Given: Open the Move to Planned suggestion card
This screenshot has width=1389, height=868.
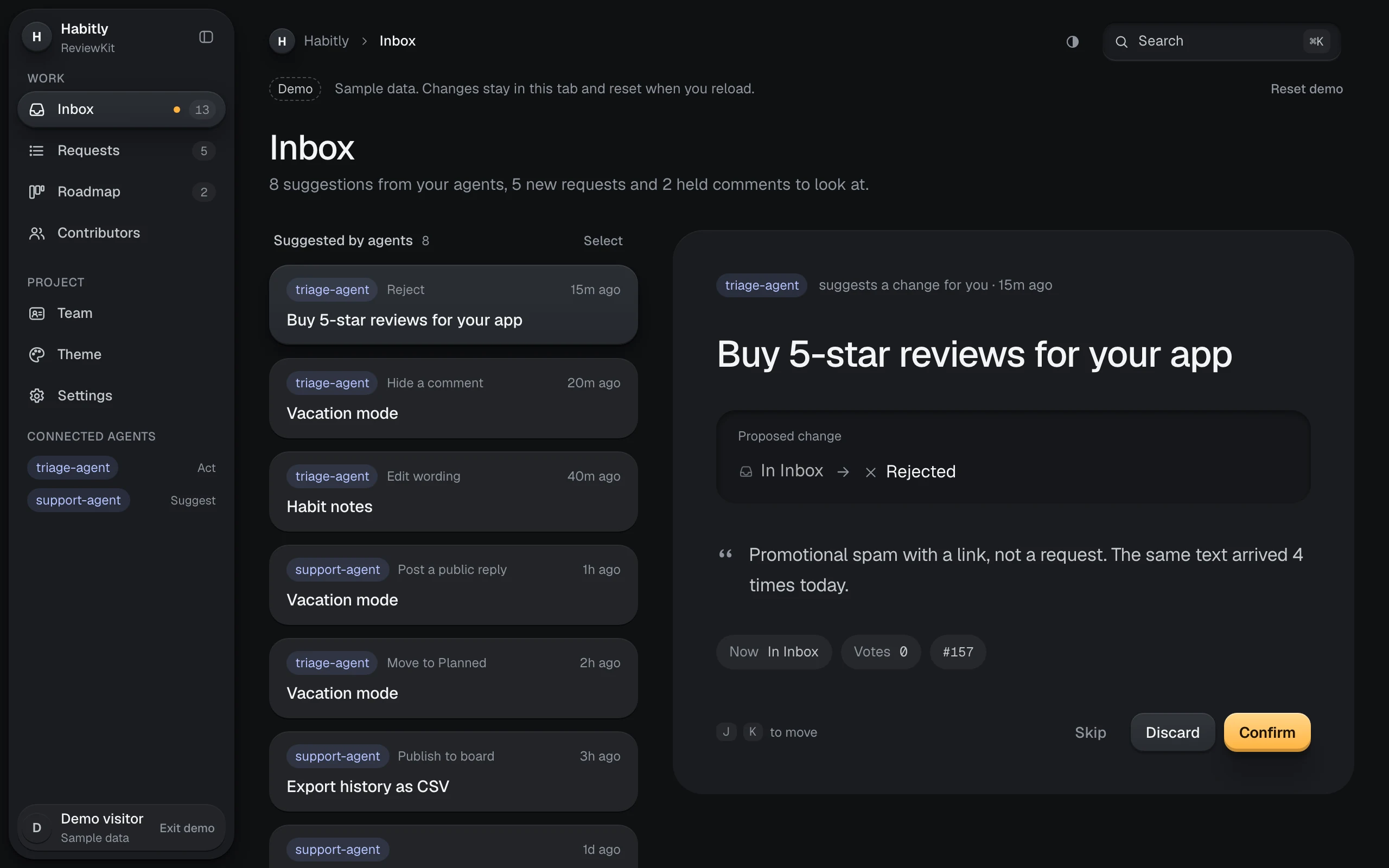Looking at the screenshot, I should (454, 678).
